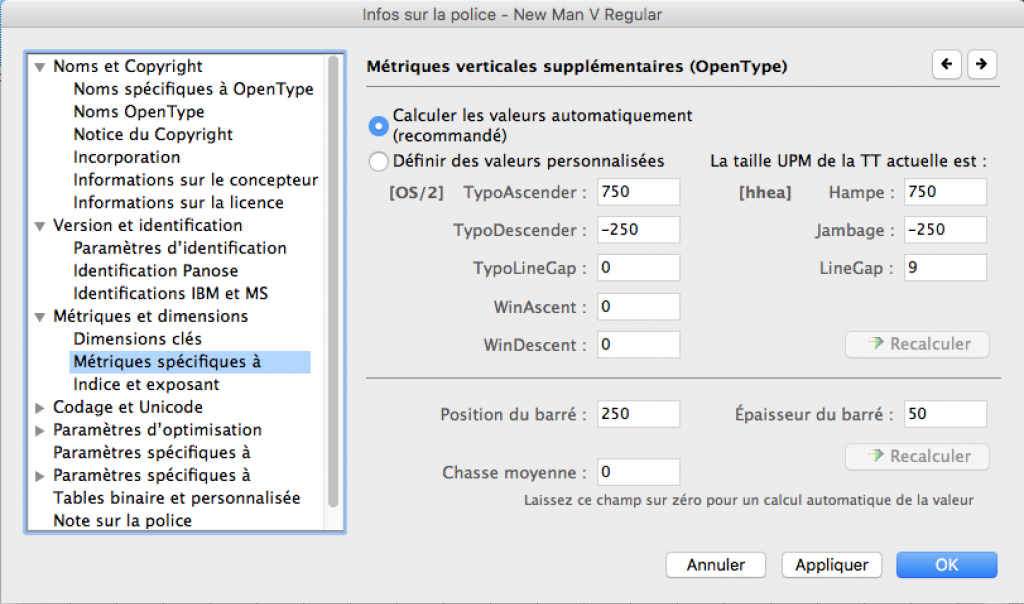Select 'Définir des valeurs personnalisées' radio option
This screenshot has width=1024, height=604.
click(379, 161)
